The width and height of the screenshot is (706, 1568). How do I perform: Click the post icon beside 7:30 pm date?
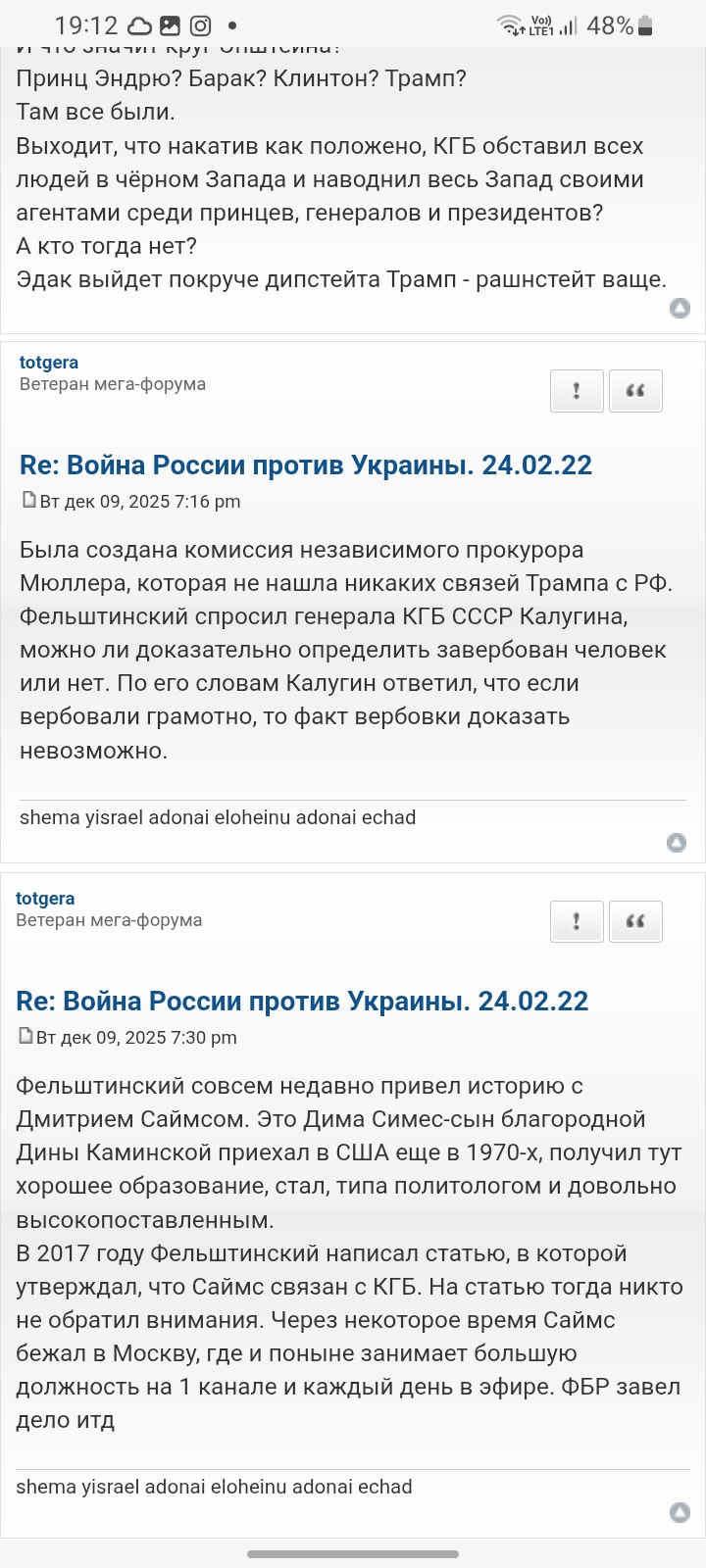tap(25, 1037)
